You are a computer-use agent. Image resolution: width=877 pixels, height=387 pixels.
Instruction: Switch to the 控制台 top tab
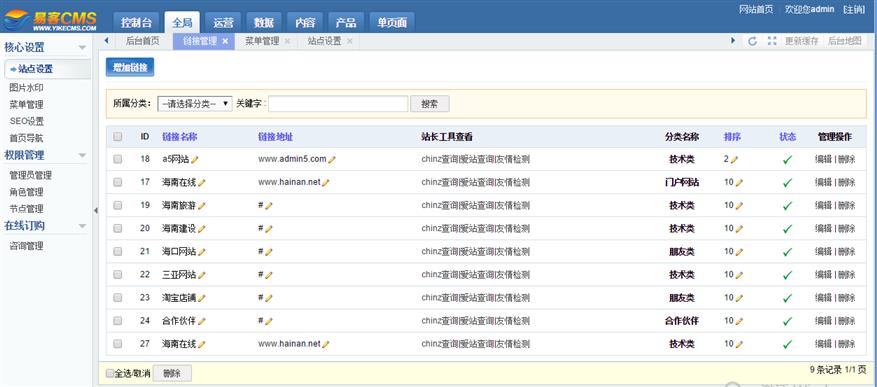click(137, 22)
